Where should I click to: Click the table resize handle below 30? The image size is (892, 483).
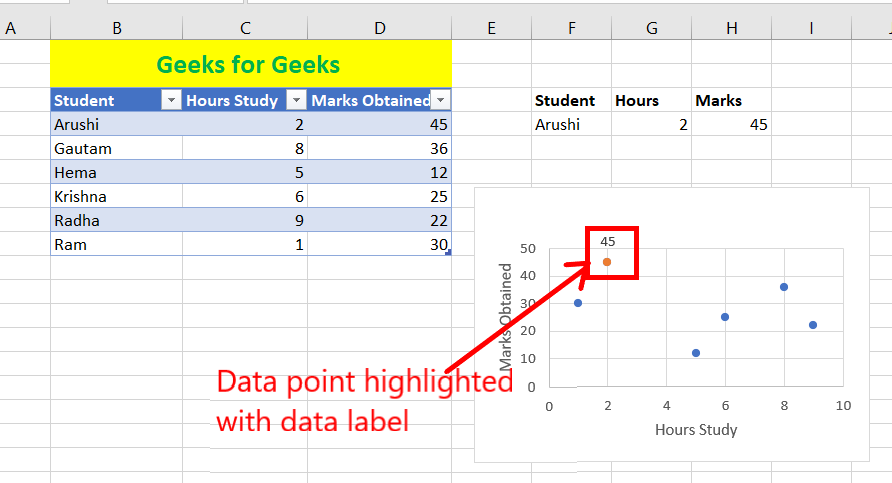[448, 252]
